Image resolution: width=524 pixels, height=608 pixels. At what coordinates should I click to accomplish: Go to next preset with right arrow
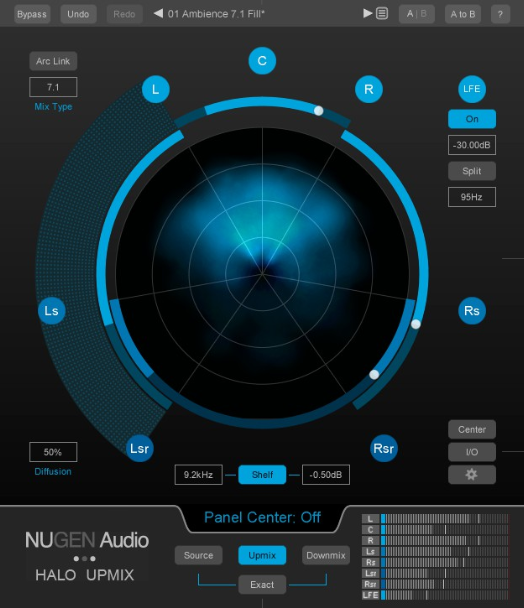pos(367,14)
